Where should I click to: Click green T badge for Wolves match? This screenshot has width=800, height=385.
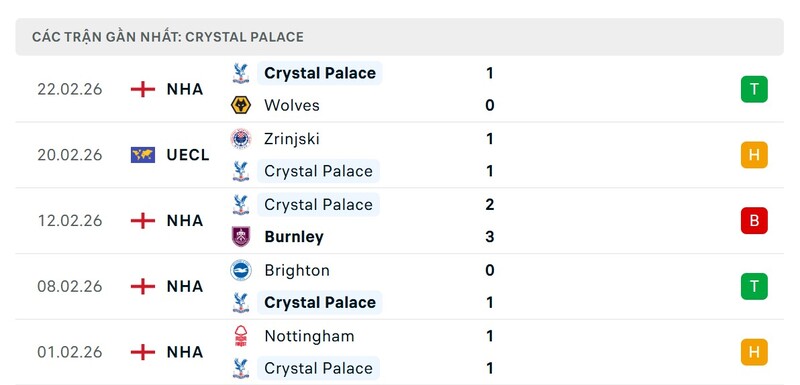pyautogui.click(x=754, y=89)
